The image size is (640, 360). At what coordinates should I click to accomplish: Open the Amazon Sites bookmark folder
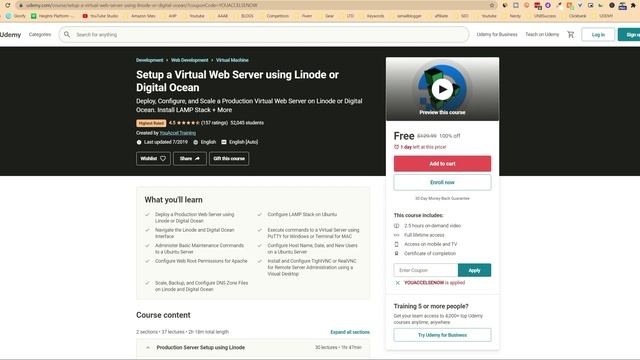coord(140,16)
